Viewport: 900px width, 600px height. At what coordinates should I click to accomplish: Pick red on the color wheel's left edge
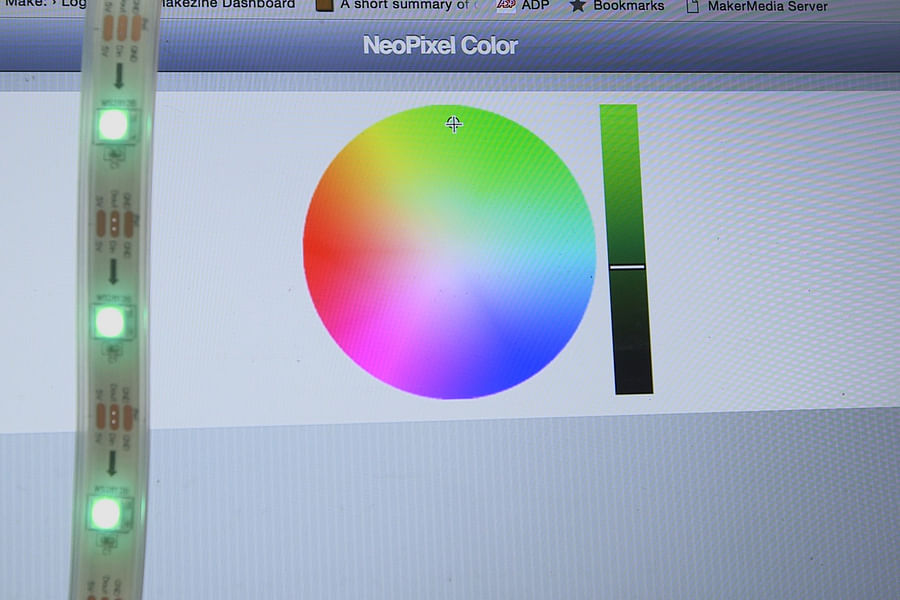coord(318,247)
